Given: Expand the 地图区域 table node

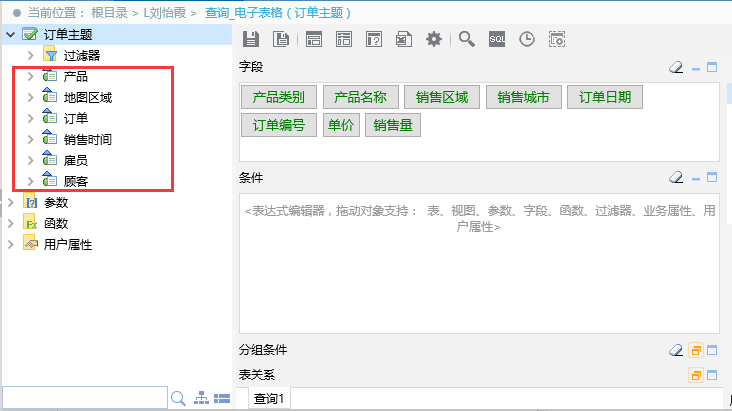Looking at the screenshot, I should click(31, 97).
